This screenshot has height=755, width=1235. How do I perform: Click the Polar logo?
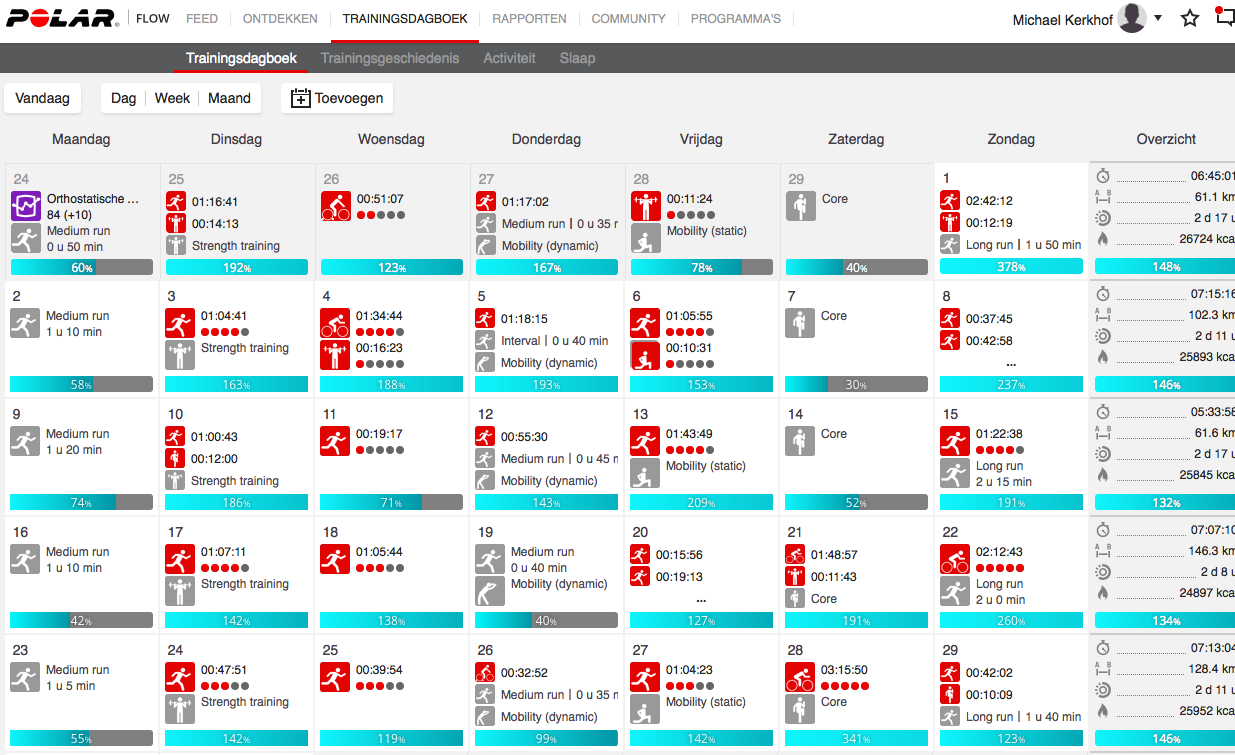tap(63, 19)
